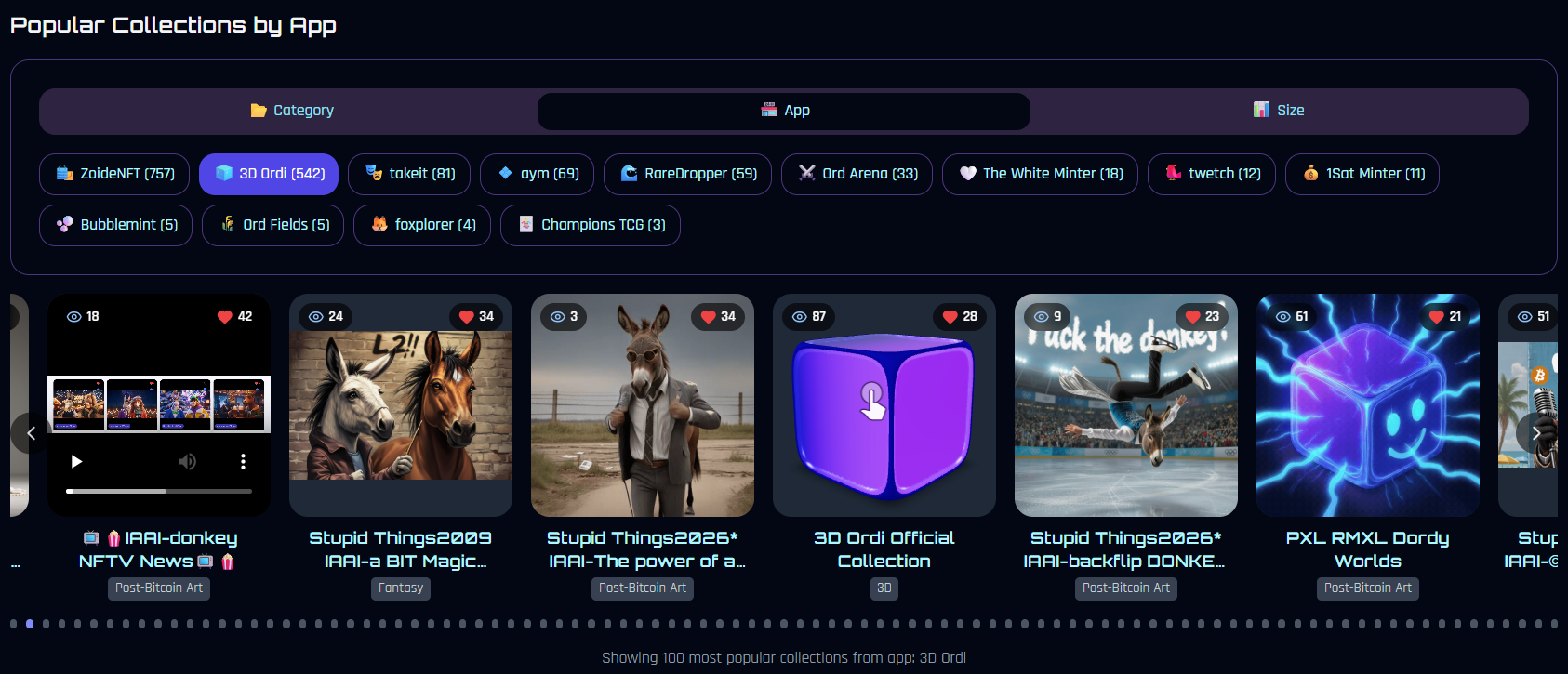Mute the IAAI-donkey video speaker icon

coord(187,461)
